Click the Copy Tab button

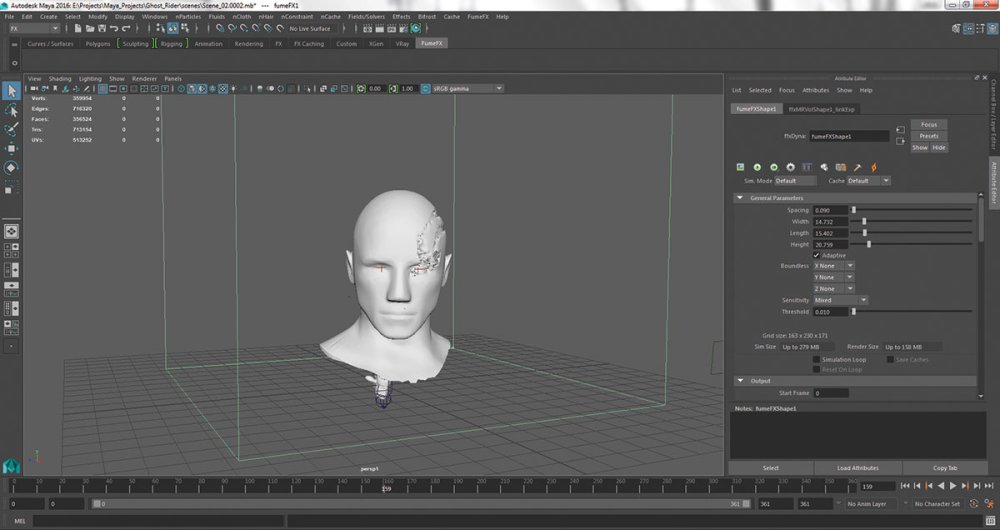[x=945, y=468]
